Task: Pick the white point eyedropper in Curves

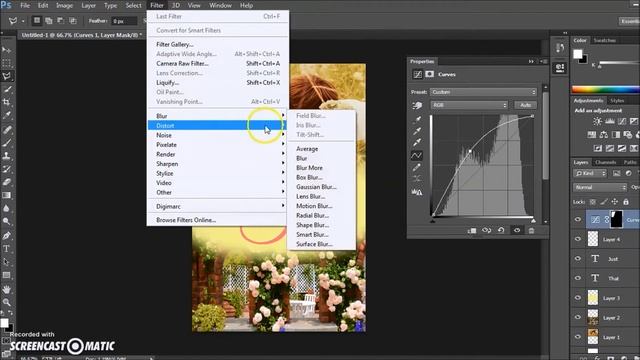Action: 417,142
